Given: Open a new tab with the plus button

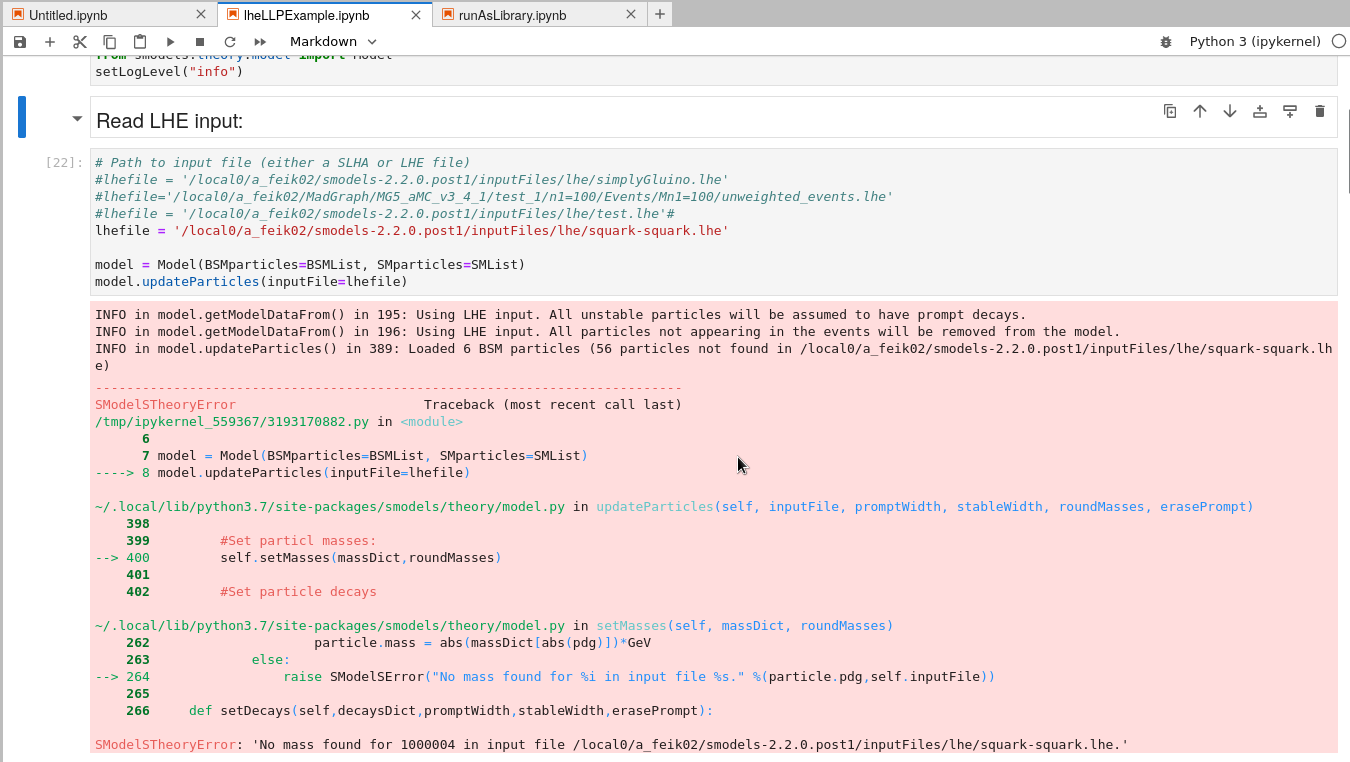Looking at the screenshot, I should pyautogui.click(x=659, y=14).
